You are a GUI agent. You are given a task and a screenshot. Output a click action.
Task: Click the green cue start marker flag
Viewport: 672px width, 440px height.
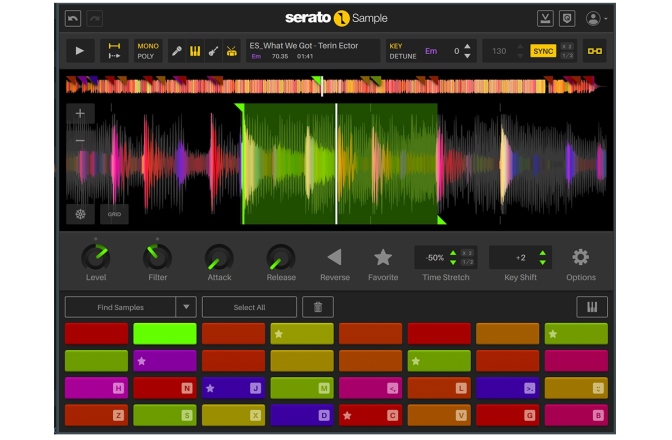(239, 108)
